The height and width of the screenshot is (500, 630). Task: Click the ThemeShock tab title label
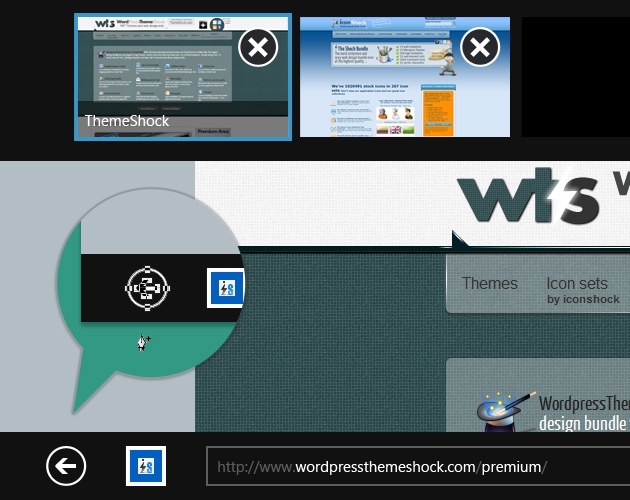tap(127, 121)
